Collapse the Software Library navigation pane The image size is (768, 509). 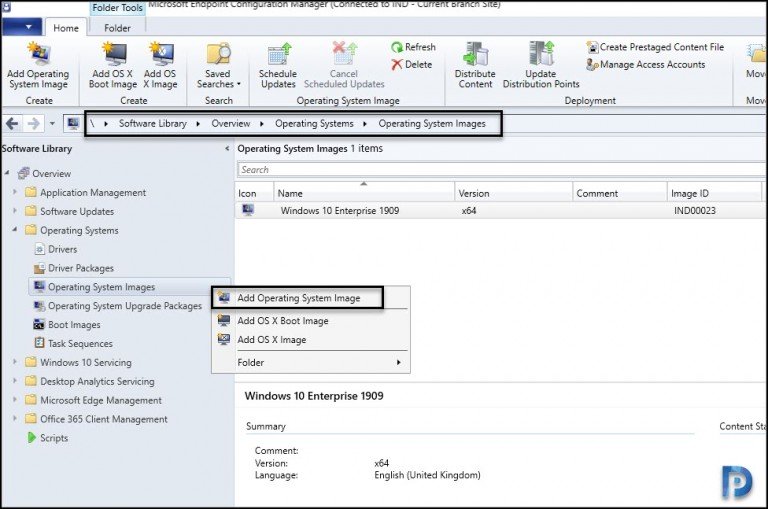click(x=227, y=148)
